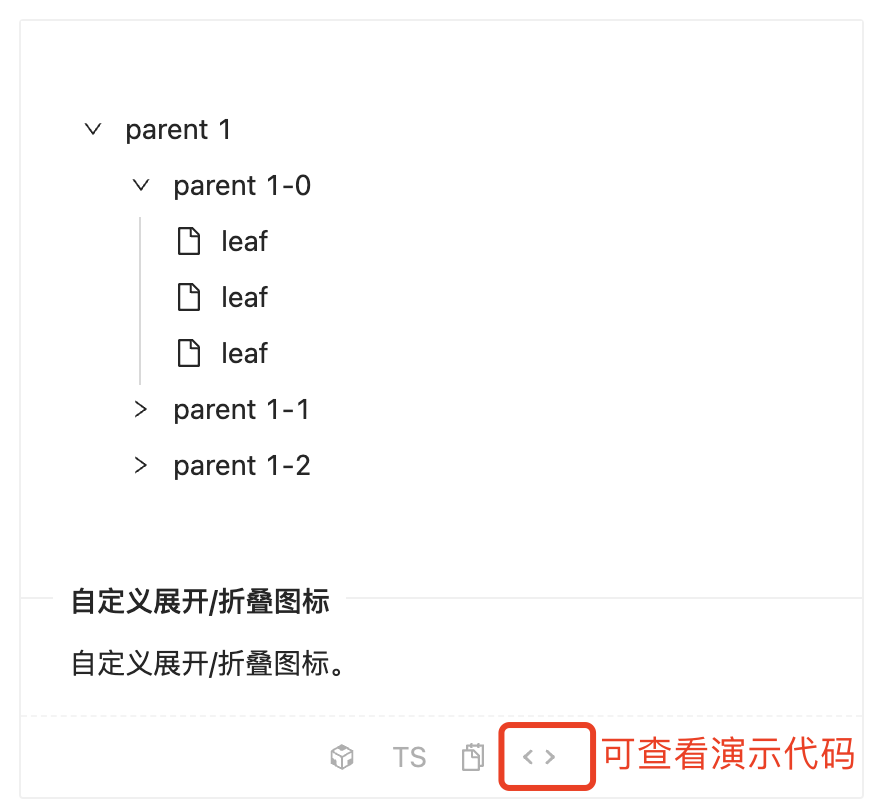Click the 自定义展开/折叠图标 demo title
Image resolution: width=878 pixels, height=812 pixels.
coord(200,602)
